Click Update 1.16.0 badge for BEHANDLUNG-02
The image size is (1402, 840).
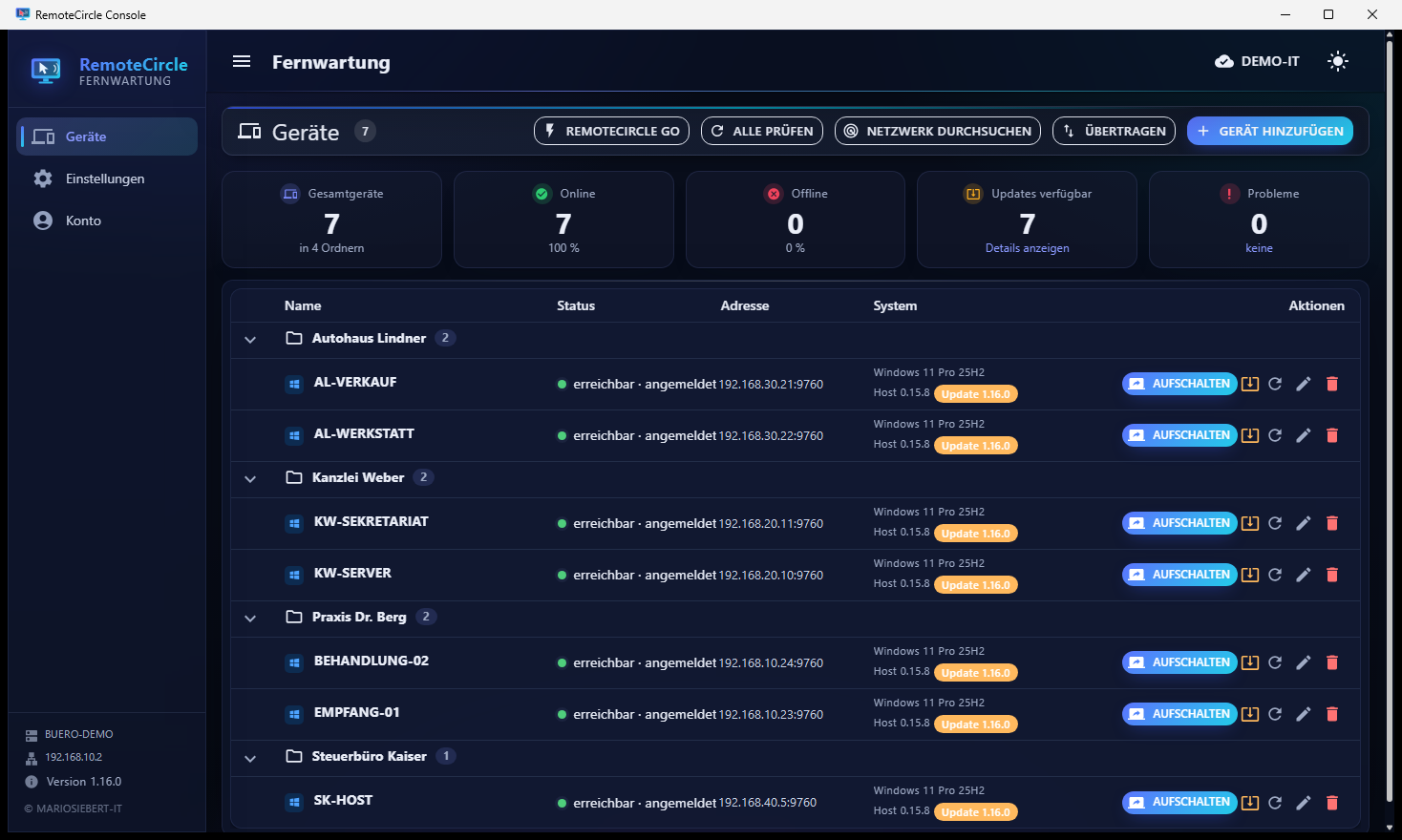(976, 673)
